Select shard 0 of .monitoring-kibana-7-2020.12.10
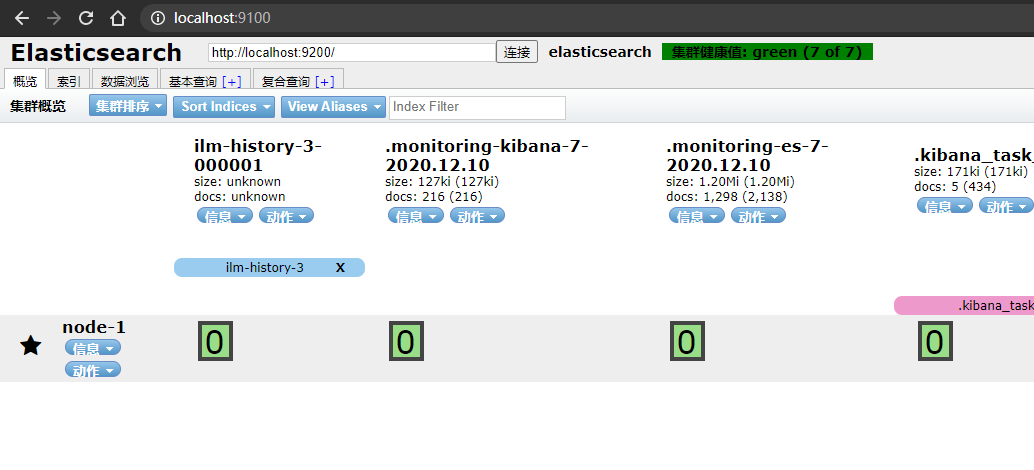1034x470 pixels. click(406, 341)
